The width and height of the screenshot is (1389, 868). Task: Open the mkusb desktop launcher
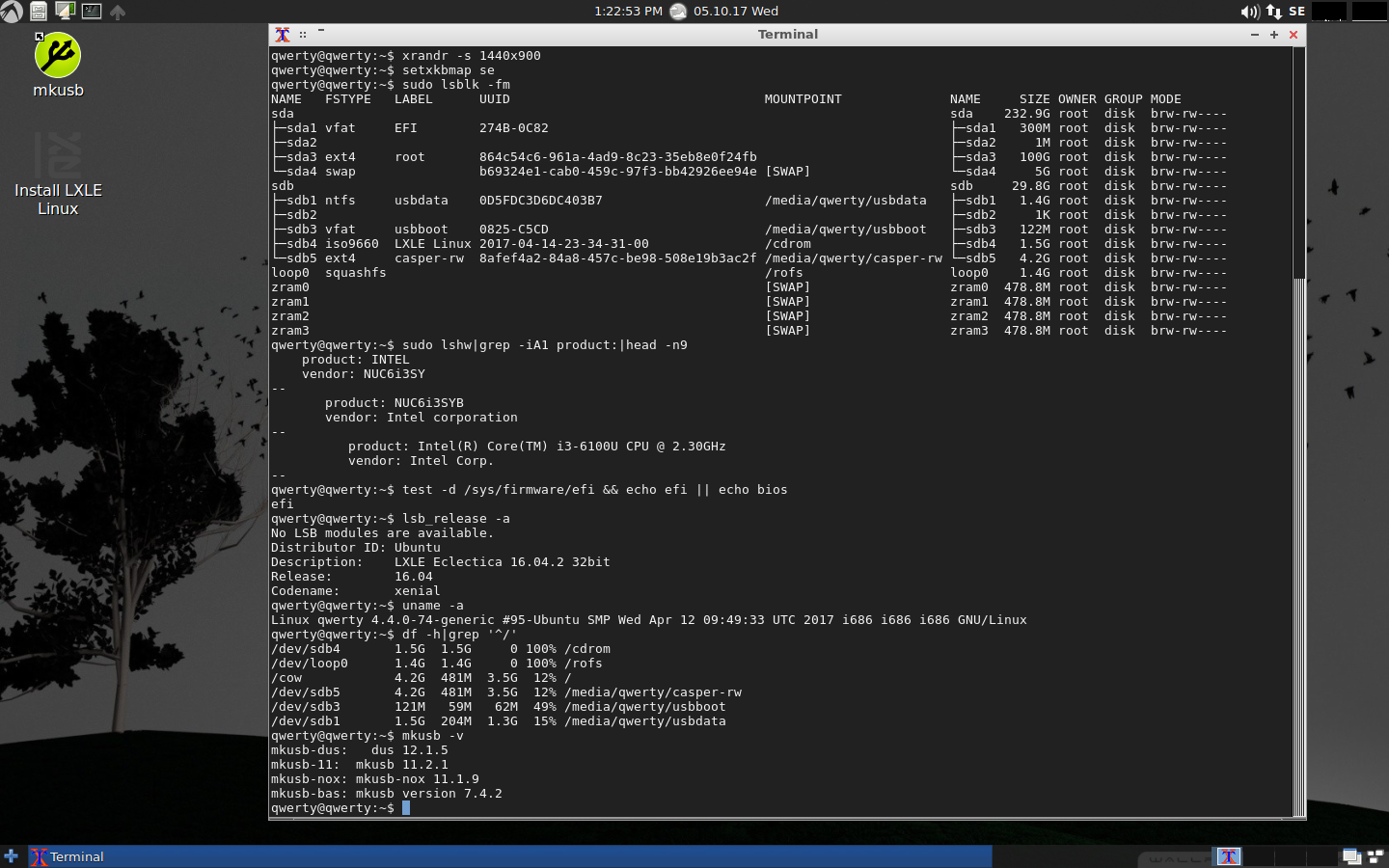(58, 66)
